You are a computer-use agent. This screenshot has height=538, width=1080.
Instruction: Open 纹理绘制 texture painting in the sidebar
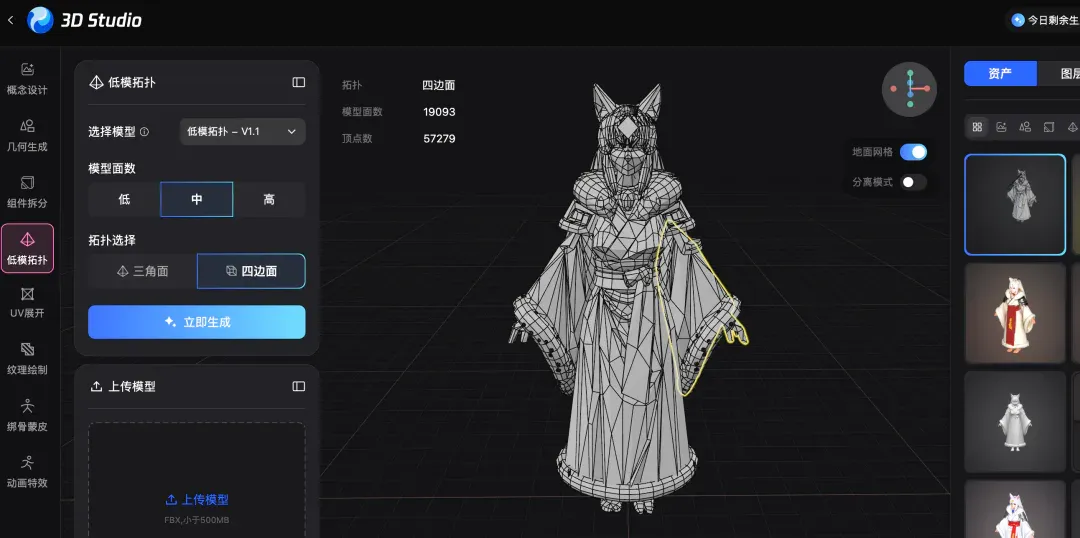click(27, 358)
